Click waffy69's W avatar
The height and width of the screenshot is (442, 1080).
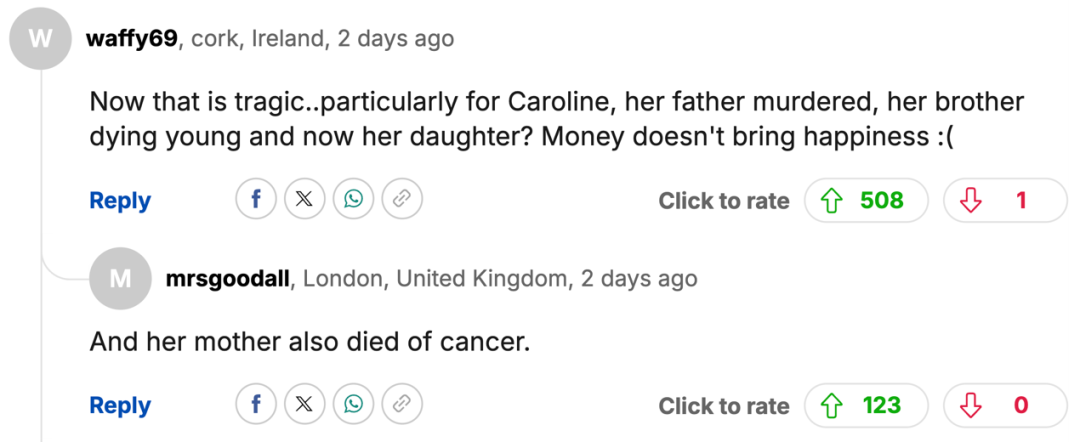pos(40,39)
